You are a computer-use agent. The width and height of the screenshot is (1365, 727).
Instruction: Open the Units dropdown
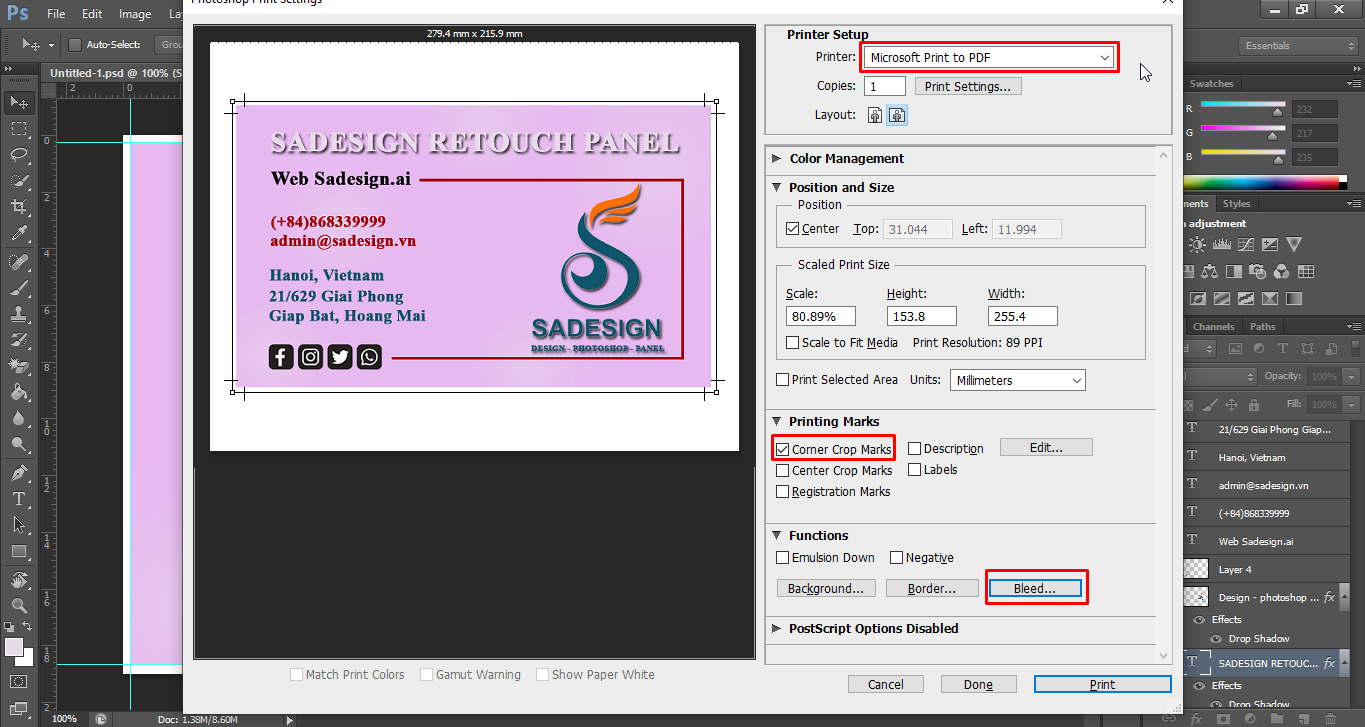point(1017,380)
